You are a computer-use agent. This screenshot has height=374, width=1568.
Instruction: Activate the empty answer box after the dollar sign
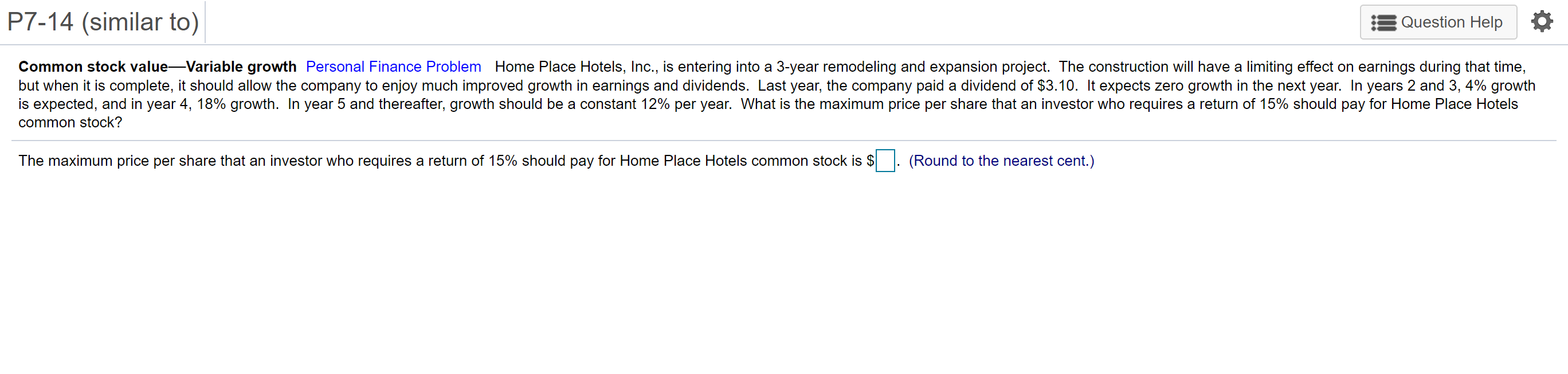coord(884,161)
